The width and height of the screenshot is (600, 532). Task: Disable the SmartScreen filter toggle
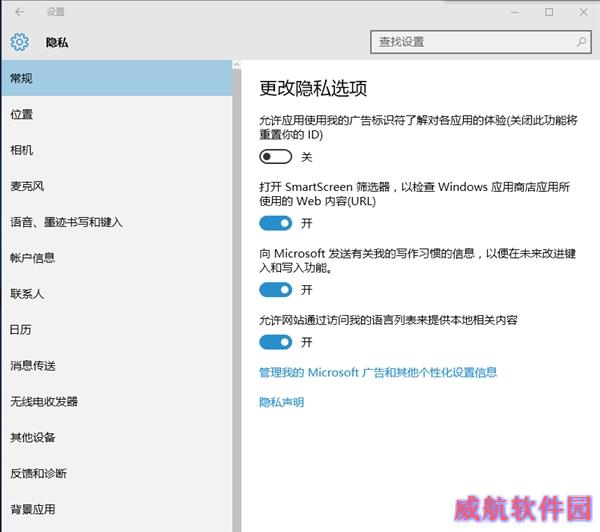[x=276, y=223]
